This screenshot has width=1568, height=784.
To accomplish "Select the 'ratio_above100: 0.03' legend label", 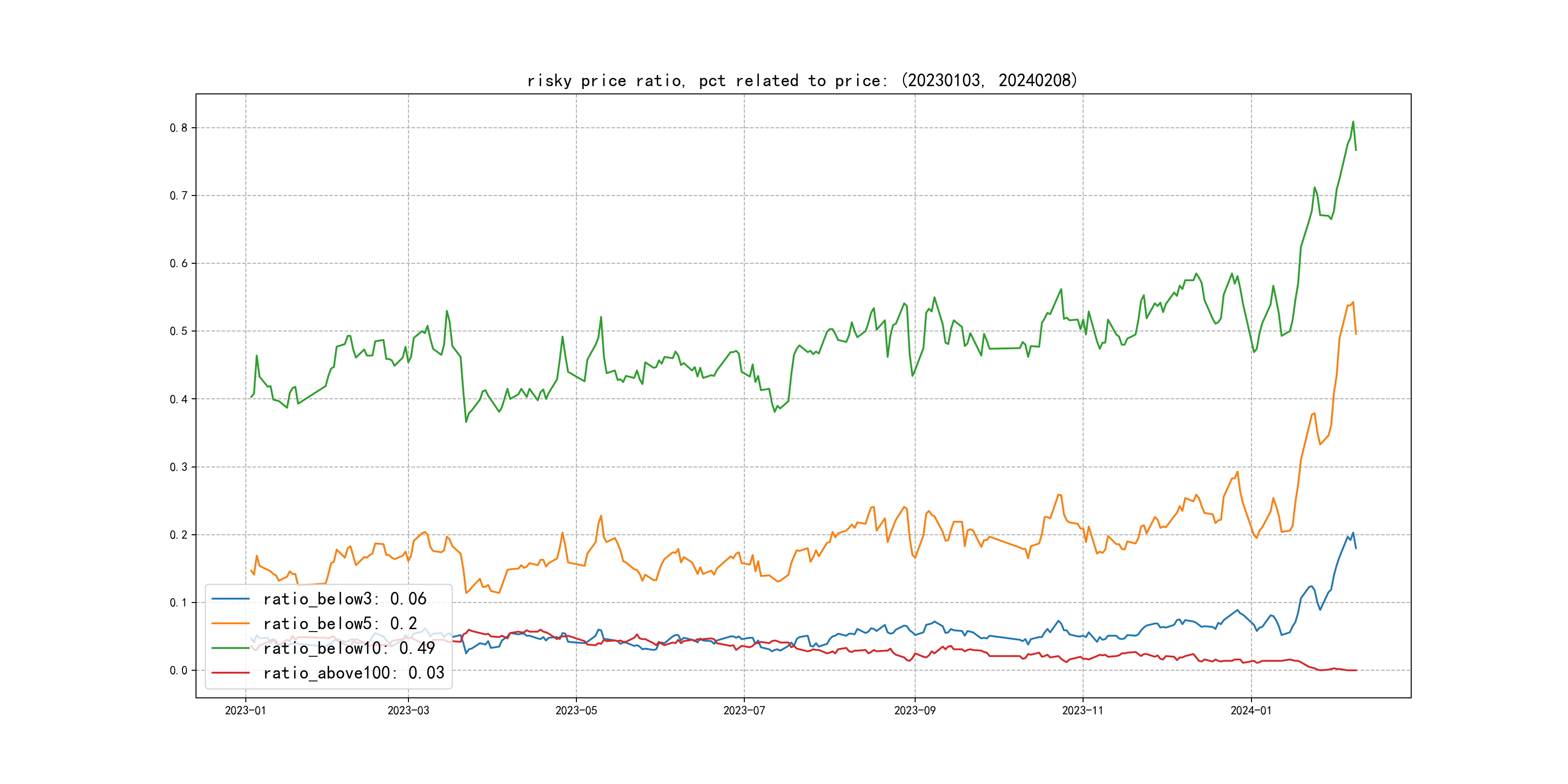I will pyautogui.click(x=354, y=673).
